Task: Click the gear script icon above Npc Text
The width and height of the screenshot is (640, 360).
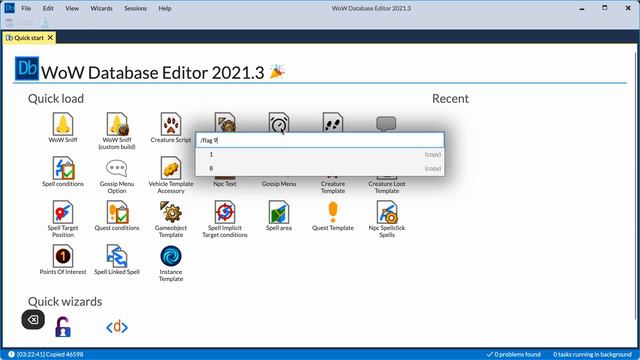Action: [225, 122]
